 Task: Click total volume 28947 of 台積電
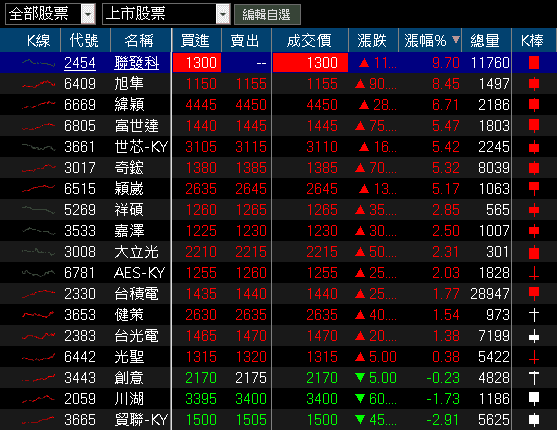click(x=490, y=294)
